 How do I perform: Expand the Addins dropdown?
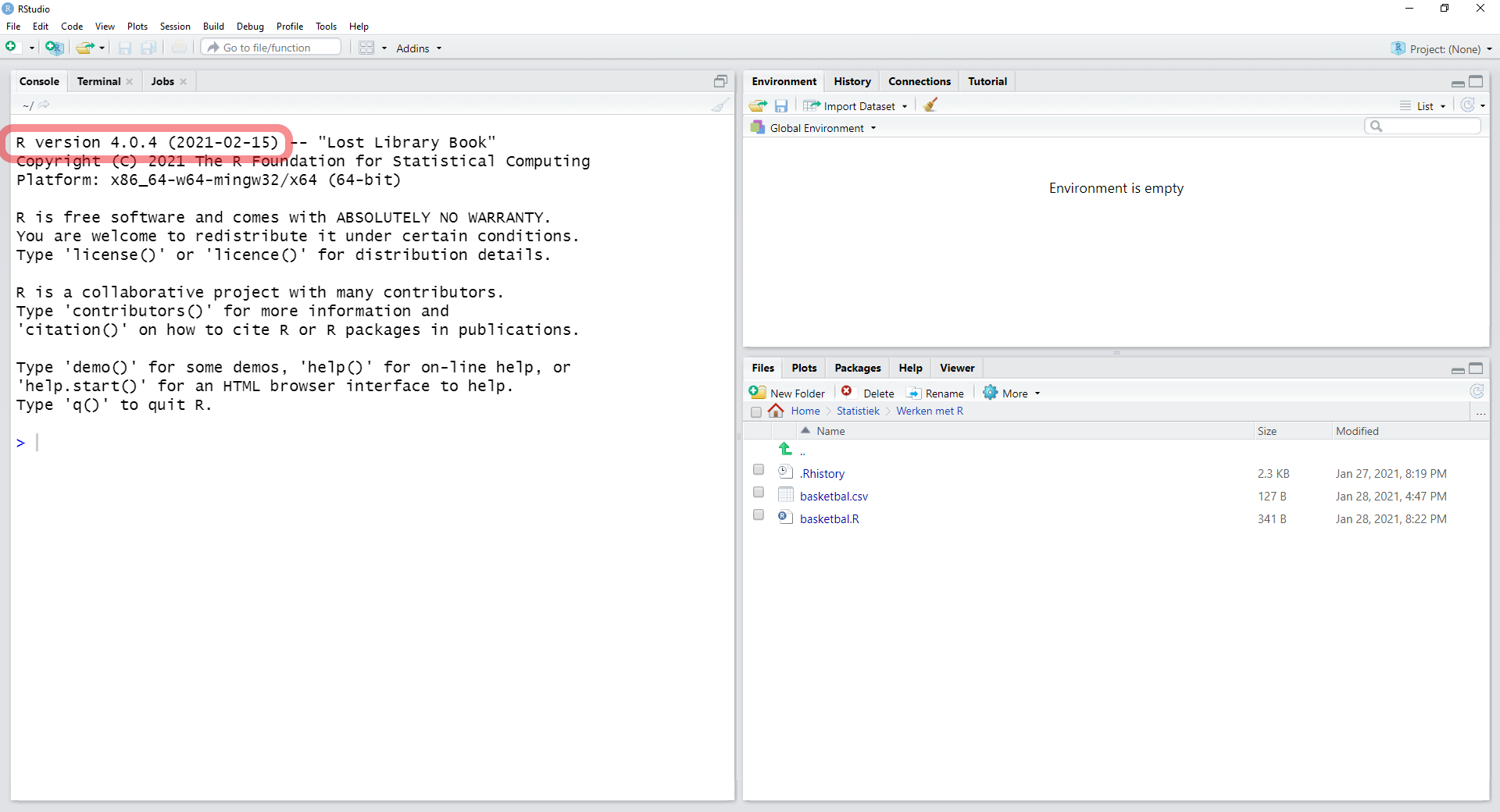click(419, 48)
